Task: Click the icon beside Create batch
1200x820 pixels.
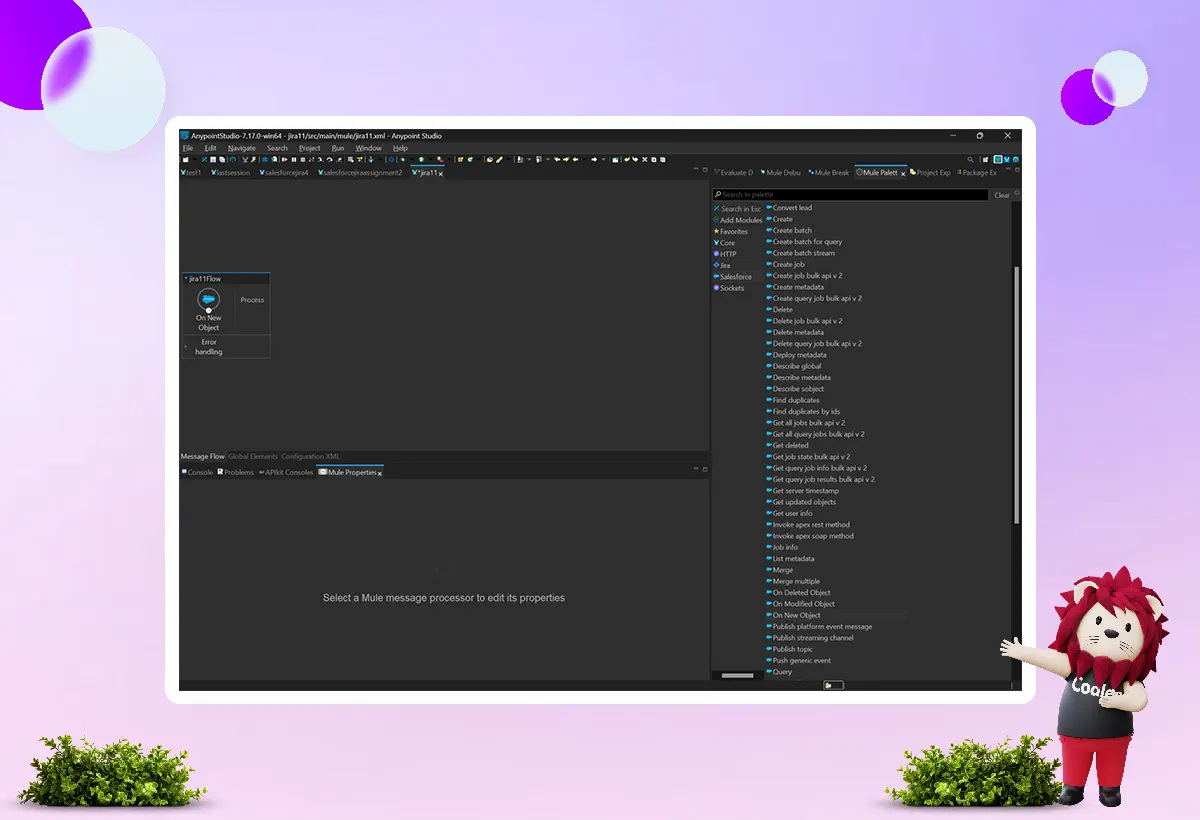Action: [769, 231]
